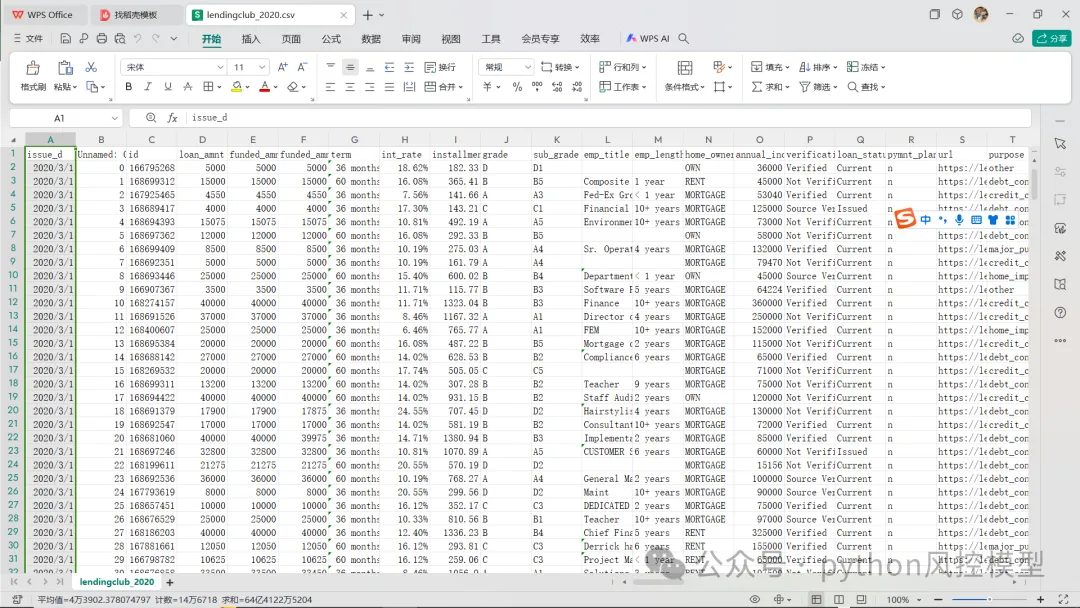Open the 文件 menu
This screenshot has width=1080, height=608.
28,39
